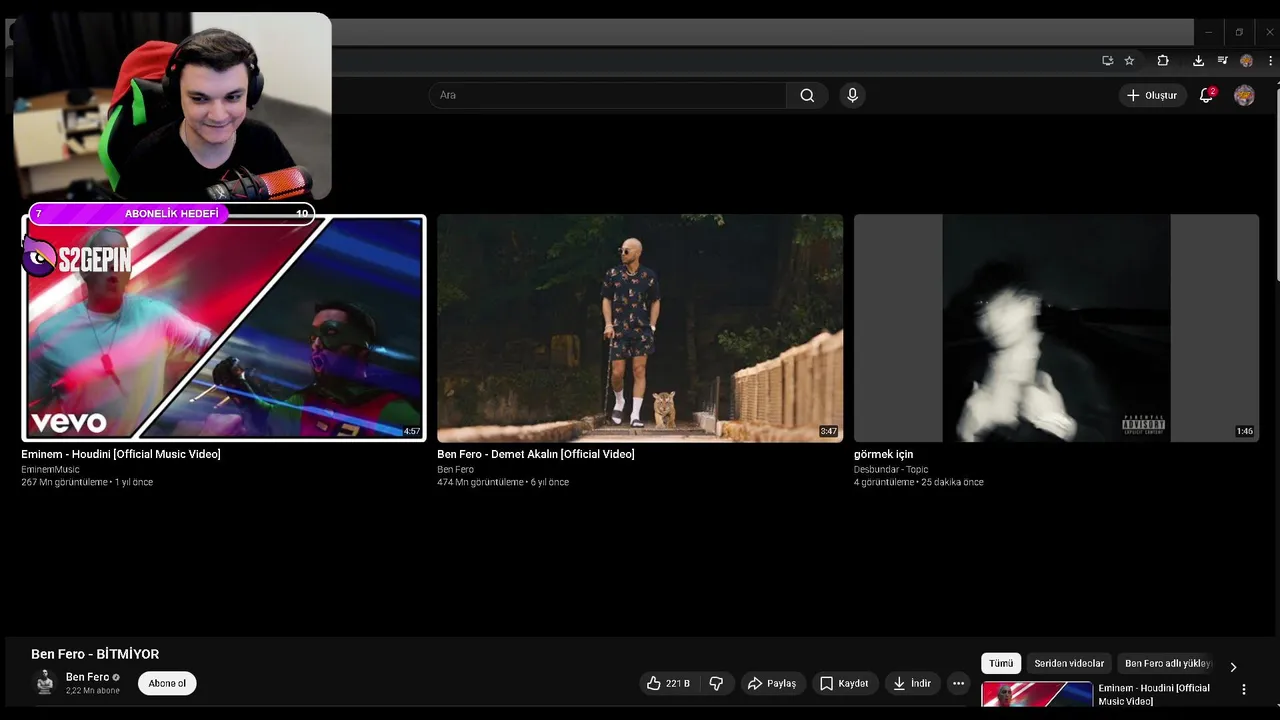1280x720 pixels.
Task: Click the 267 Mn görüntüleme view count
Action: pyautogui.click(x=64, y=482)
